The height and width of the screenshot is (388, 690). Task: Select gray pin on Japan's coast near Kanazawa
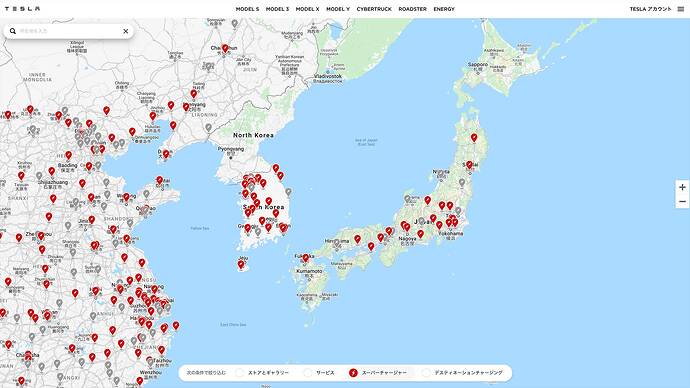[407, 199]
